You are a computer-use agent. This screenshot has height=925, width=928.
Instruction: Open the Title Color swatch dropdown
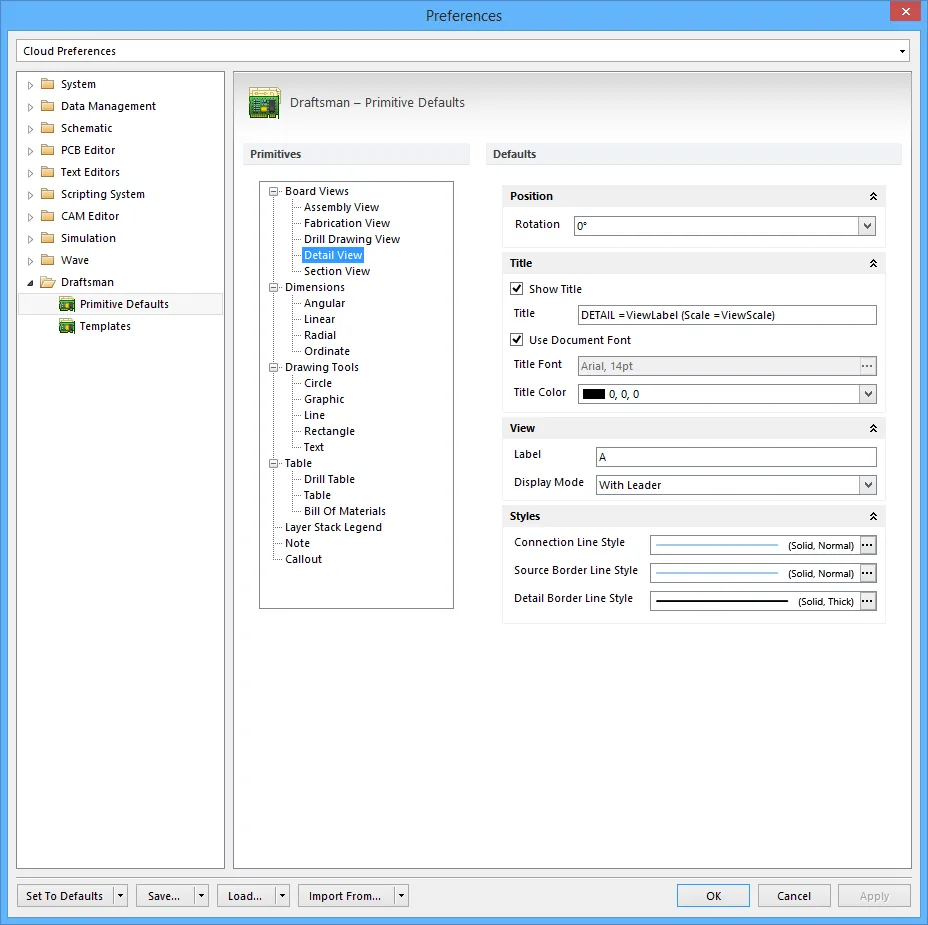(868, 394)
